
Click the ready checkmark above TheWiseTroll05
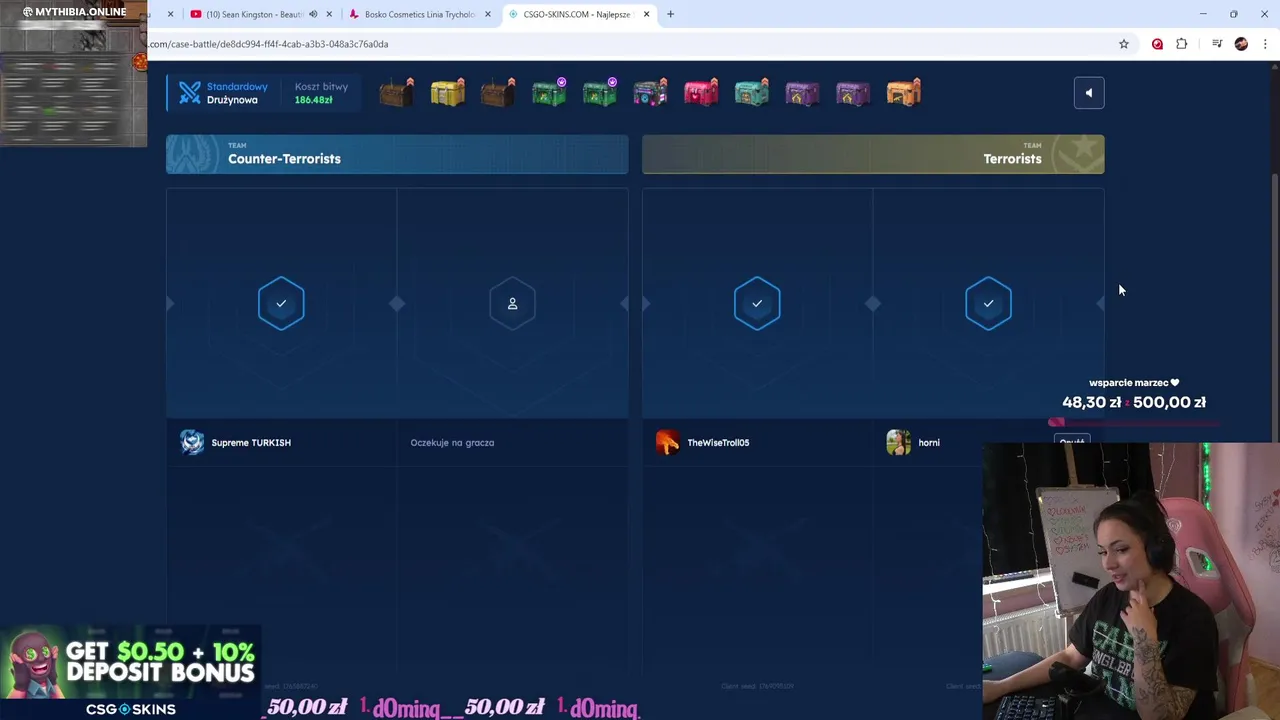757,303
